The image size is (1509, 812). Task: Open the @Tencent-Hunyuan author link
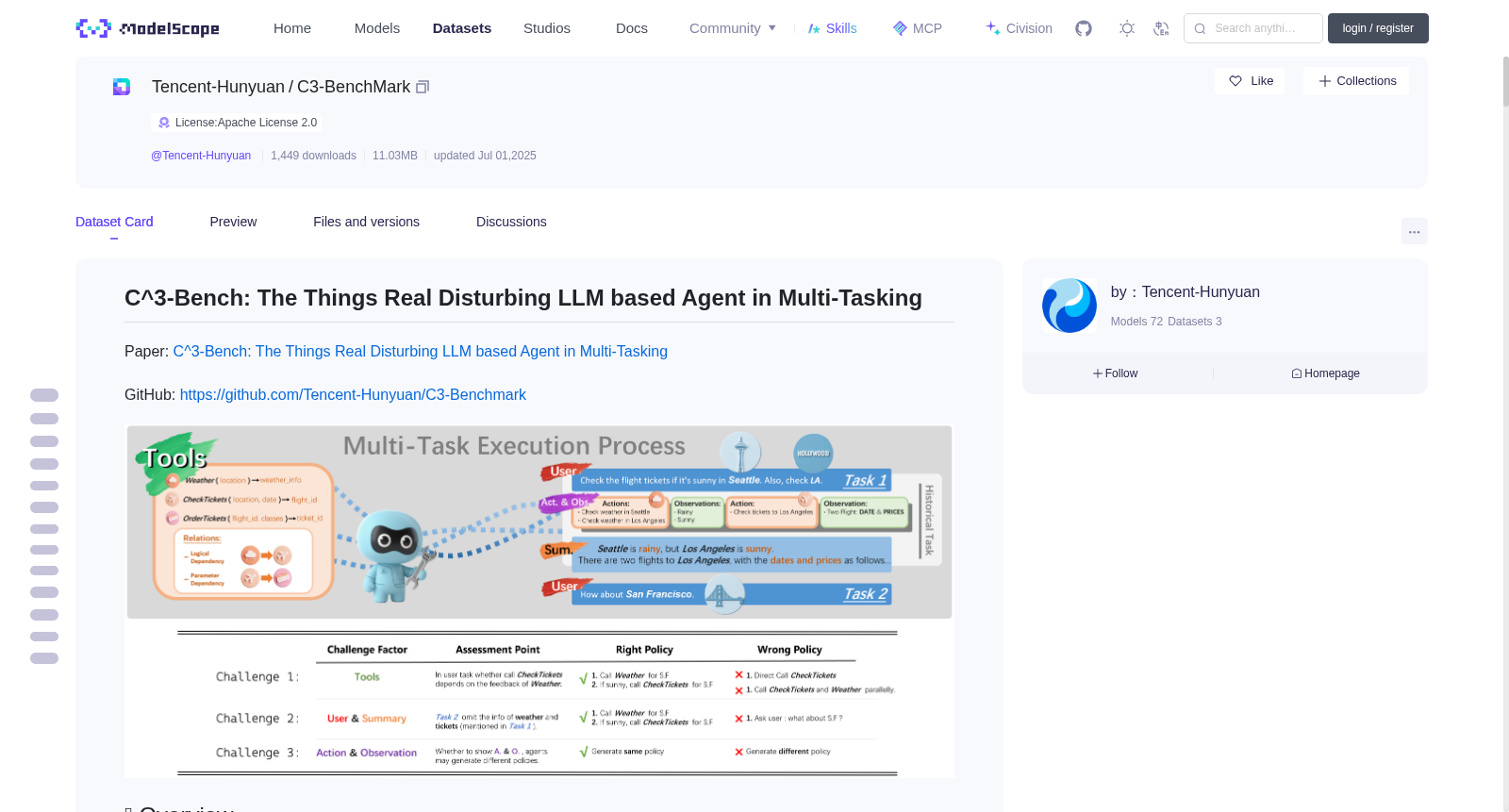(x=201, y=156)
